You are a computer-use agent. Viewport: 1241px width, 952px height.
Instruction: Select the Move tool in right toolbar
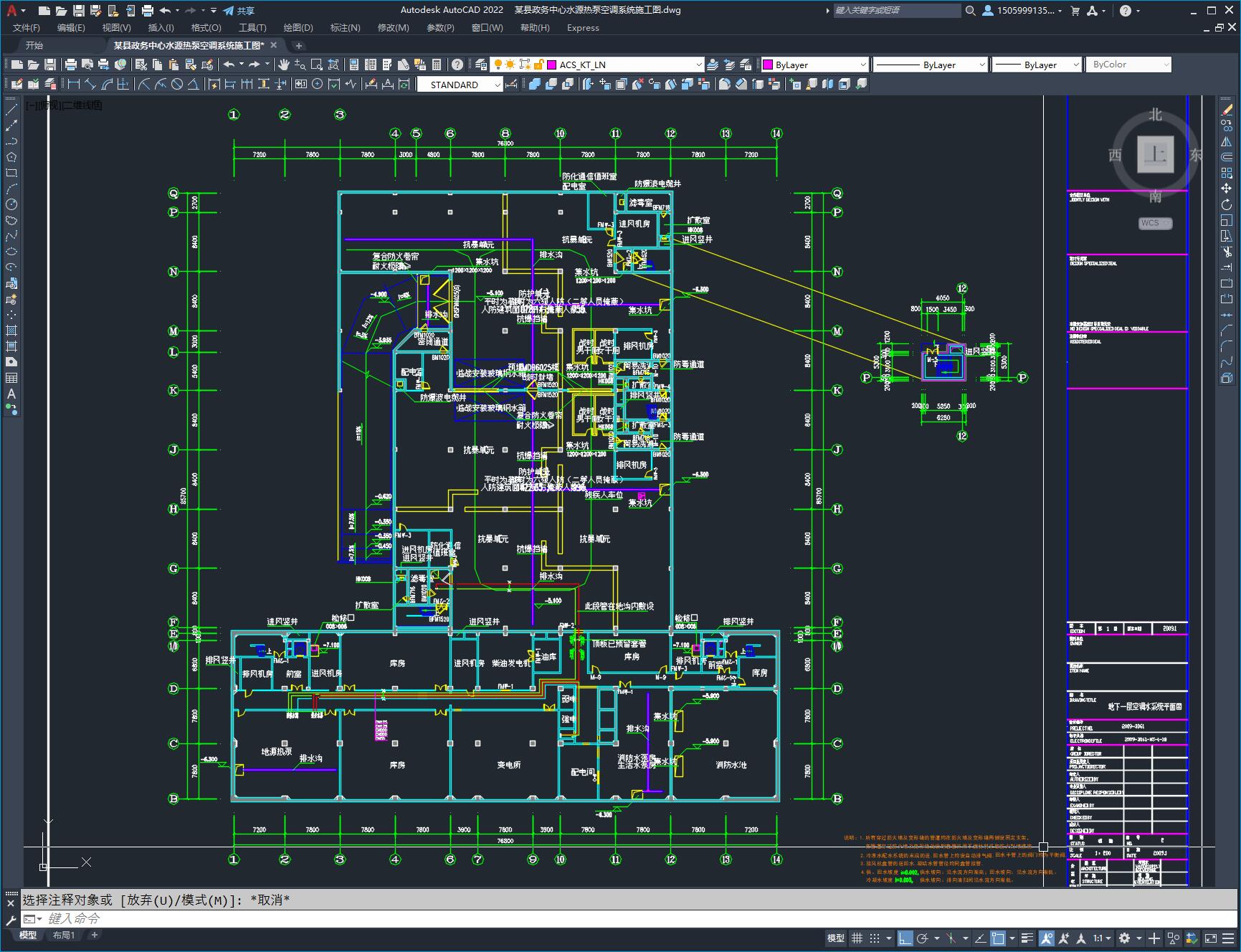(1227, 189)
